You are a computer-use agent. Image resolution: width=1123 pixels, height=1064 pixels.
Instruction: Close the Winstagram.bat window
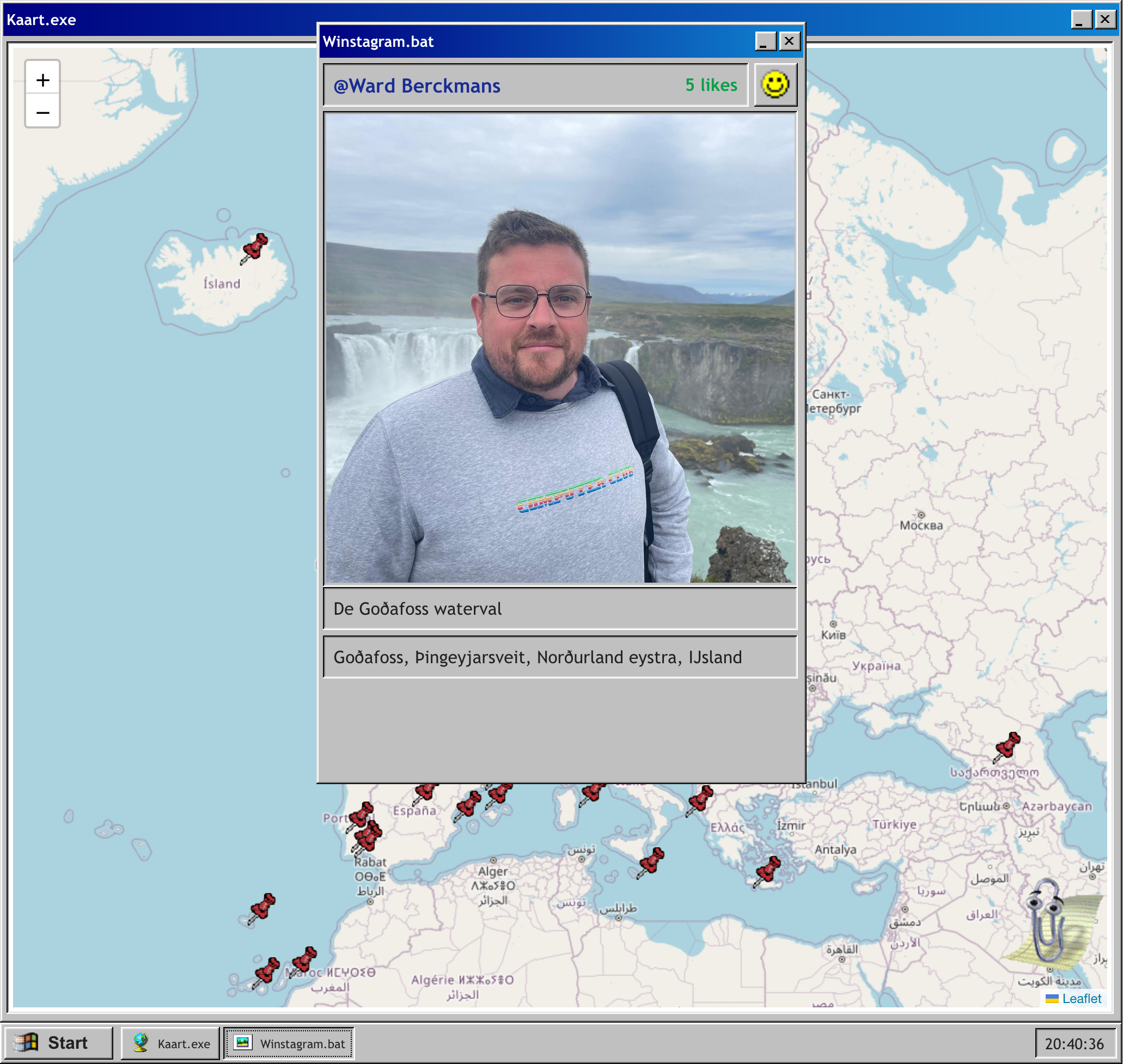coord(789,41)
